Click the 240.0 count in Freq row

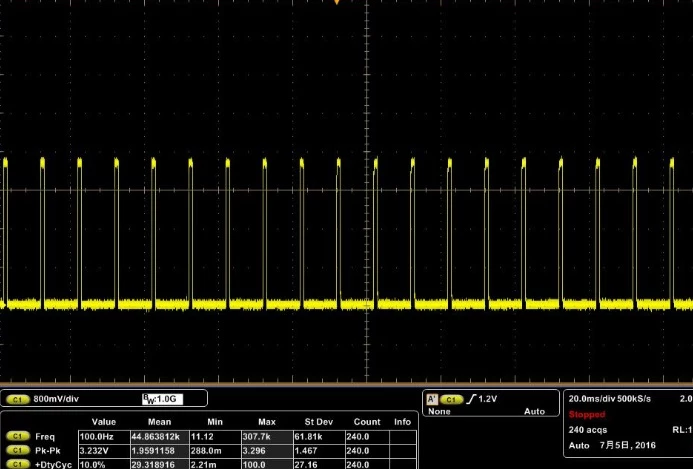coord(367,437)
